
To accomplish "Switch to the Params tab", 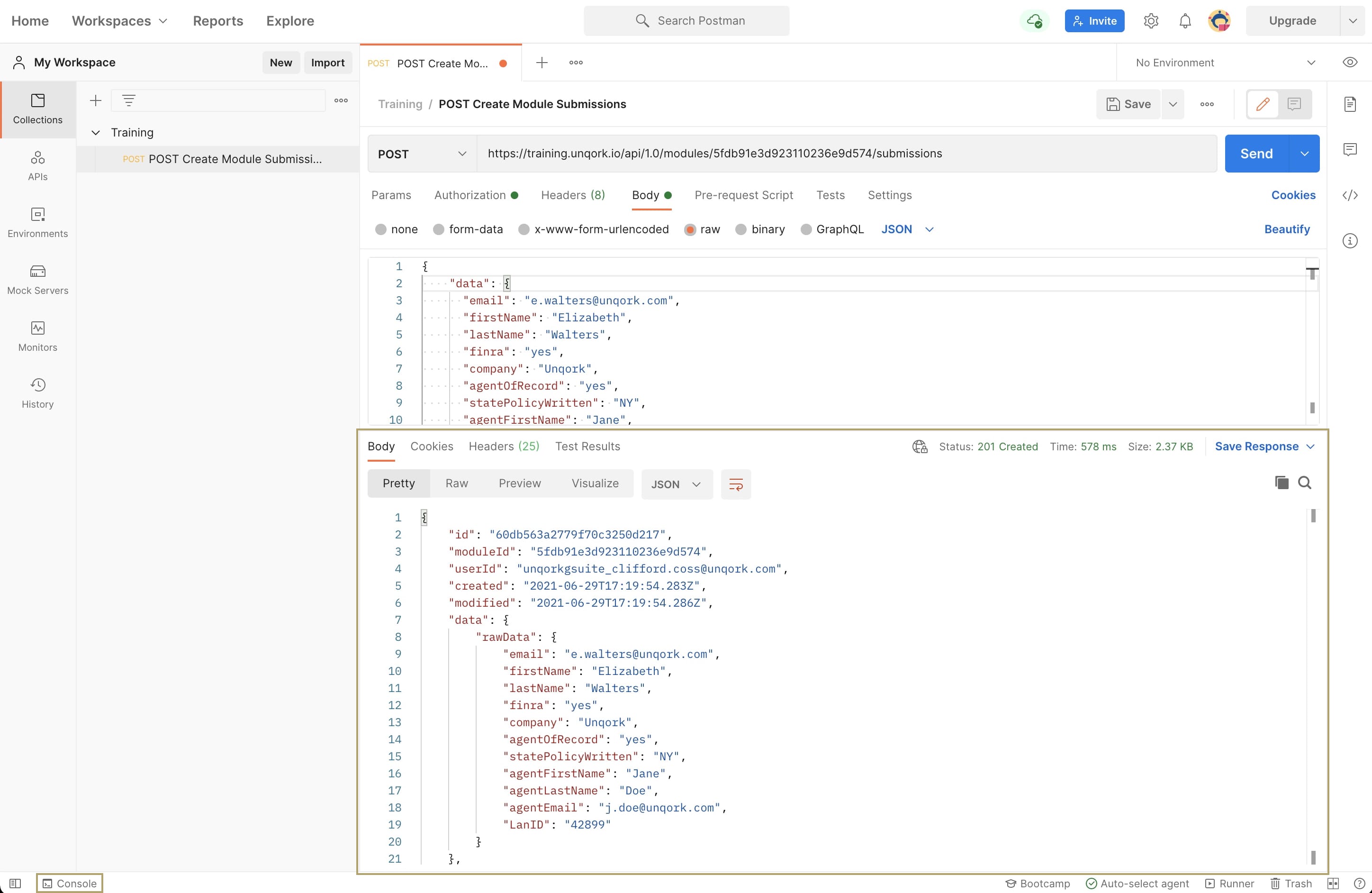I will pos(391,195).
